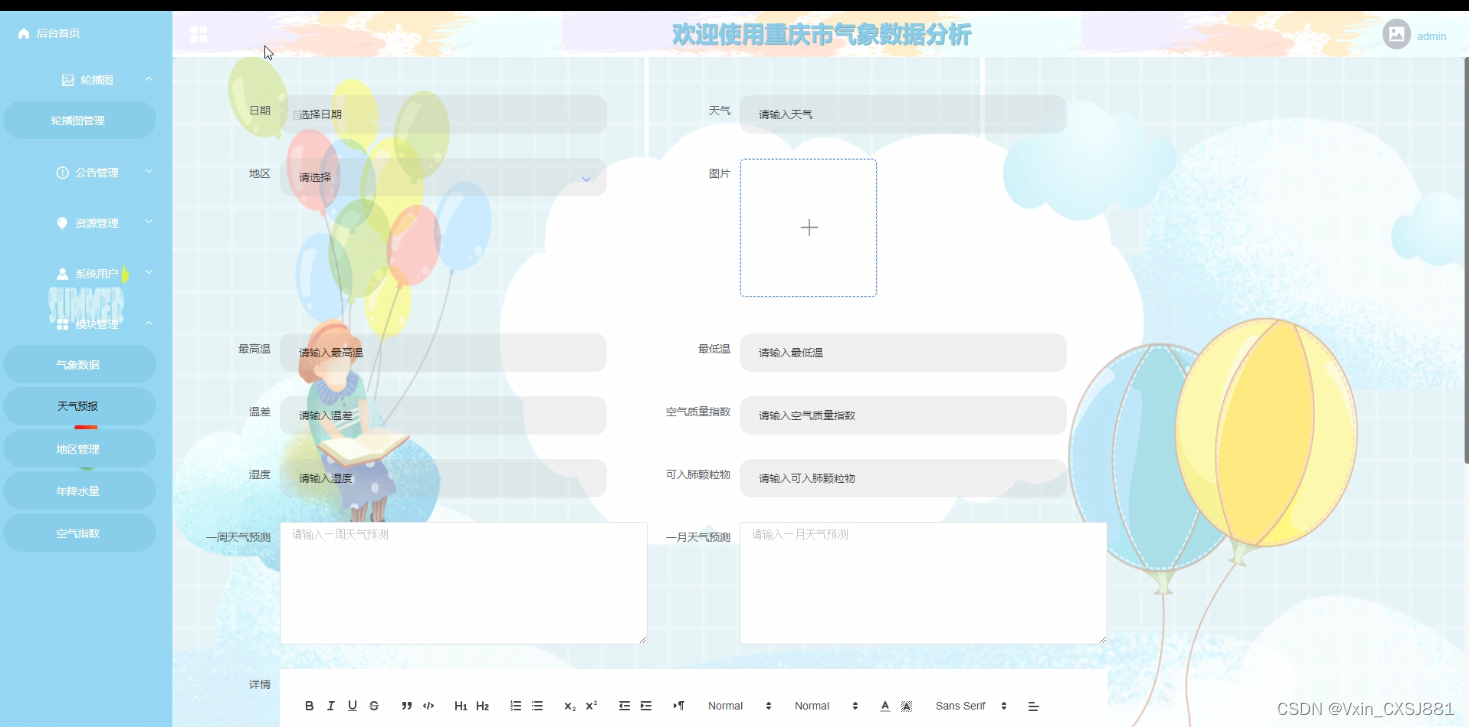Click the 一周天气预测 text area
This screenshot has width=1469, height=727.
coord(464,583)
